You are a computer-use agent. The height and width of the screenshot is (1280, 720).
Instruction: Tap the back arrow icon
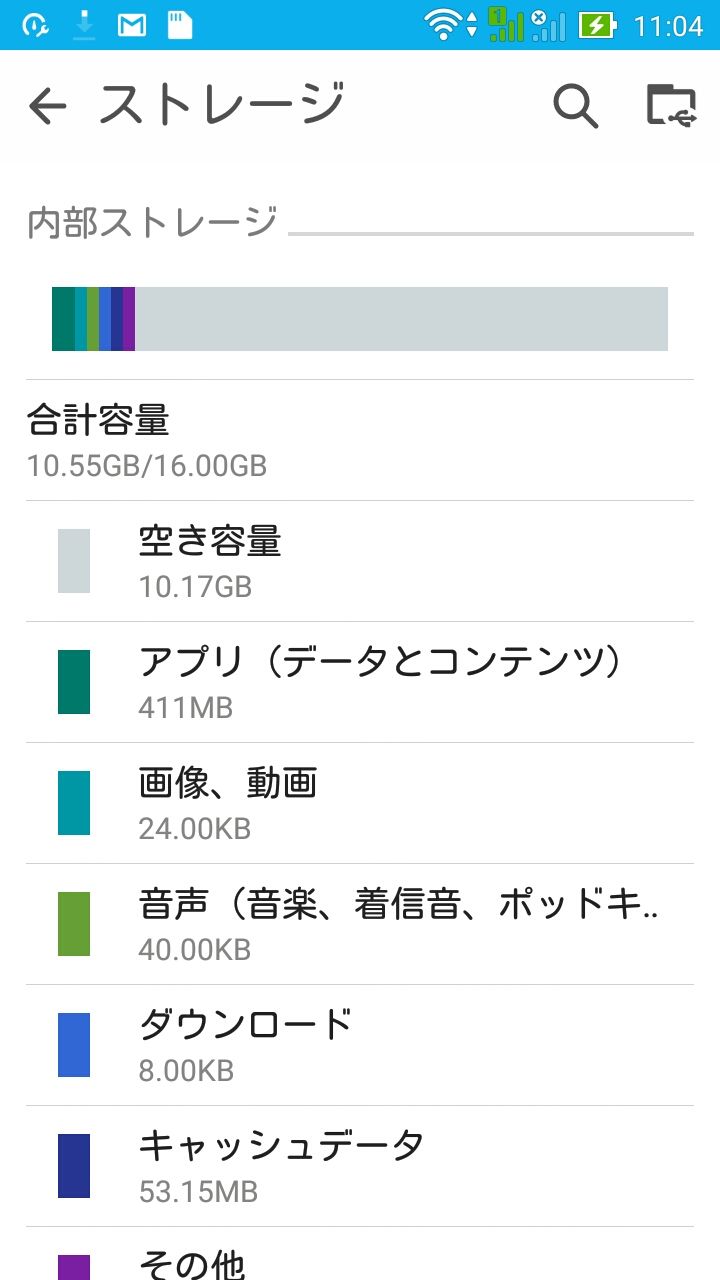click(x=47, y=105)
